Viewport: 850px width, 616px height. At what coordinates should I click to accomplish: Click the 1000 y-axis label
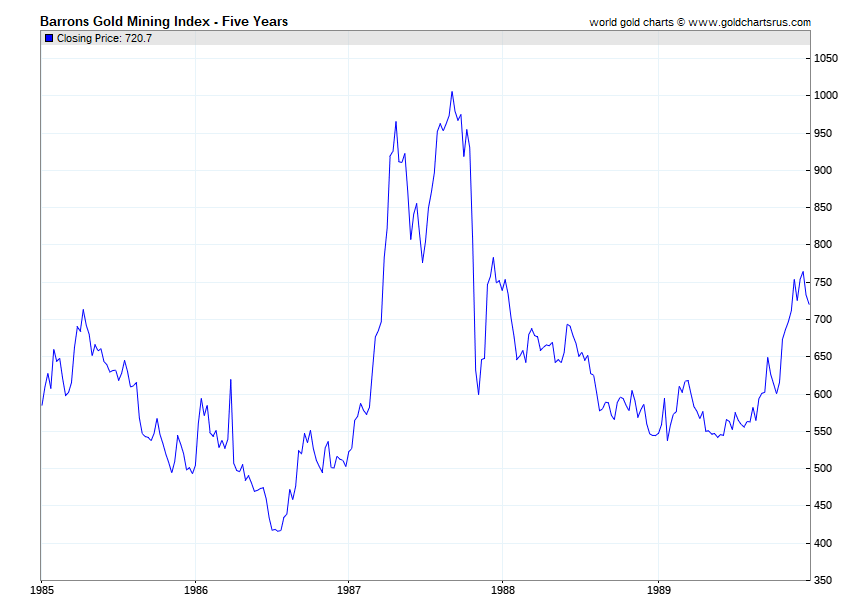click(826, 95)
